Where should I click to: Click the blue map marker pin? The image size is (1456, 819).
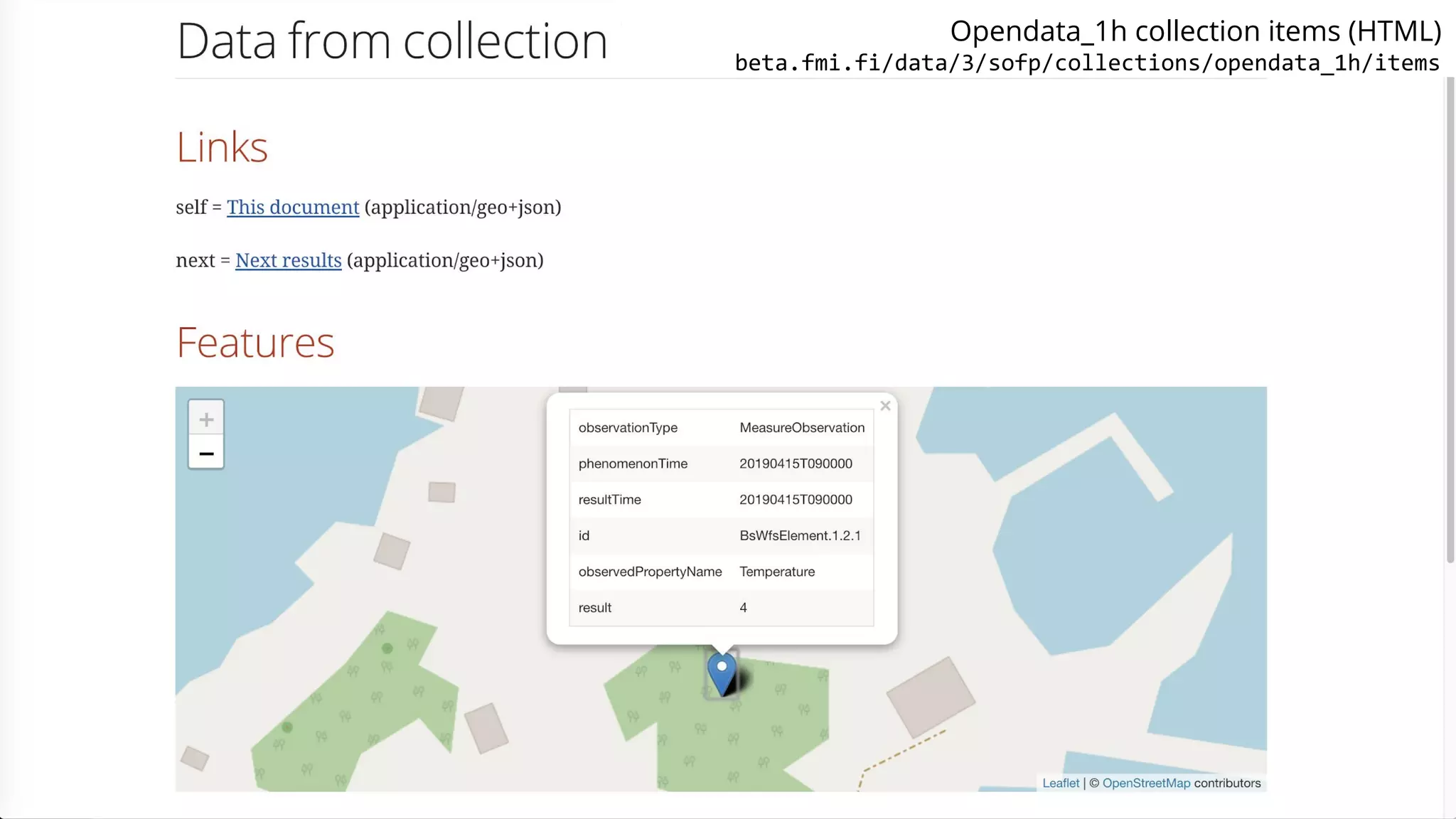[722, 672]
